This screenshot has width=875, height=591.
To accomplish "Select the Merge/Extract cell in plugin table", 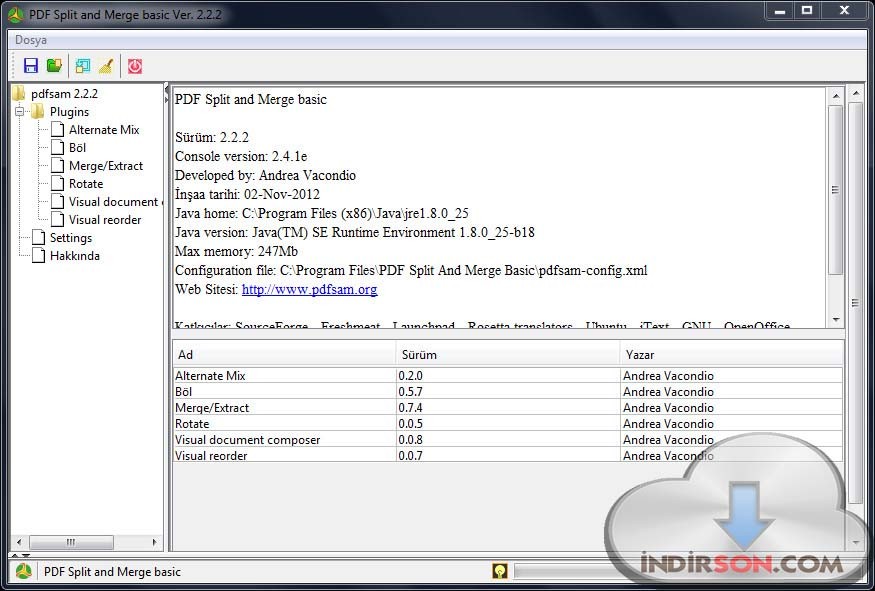I will 285,407.
